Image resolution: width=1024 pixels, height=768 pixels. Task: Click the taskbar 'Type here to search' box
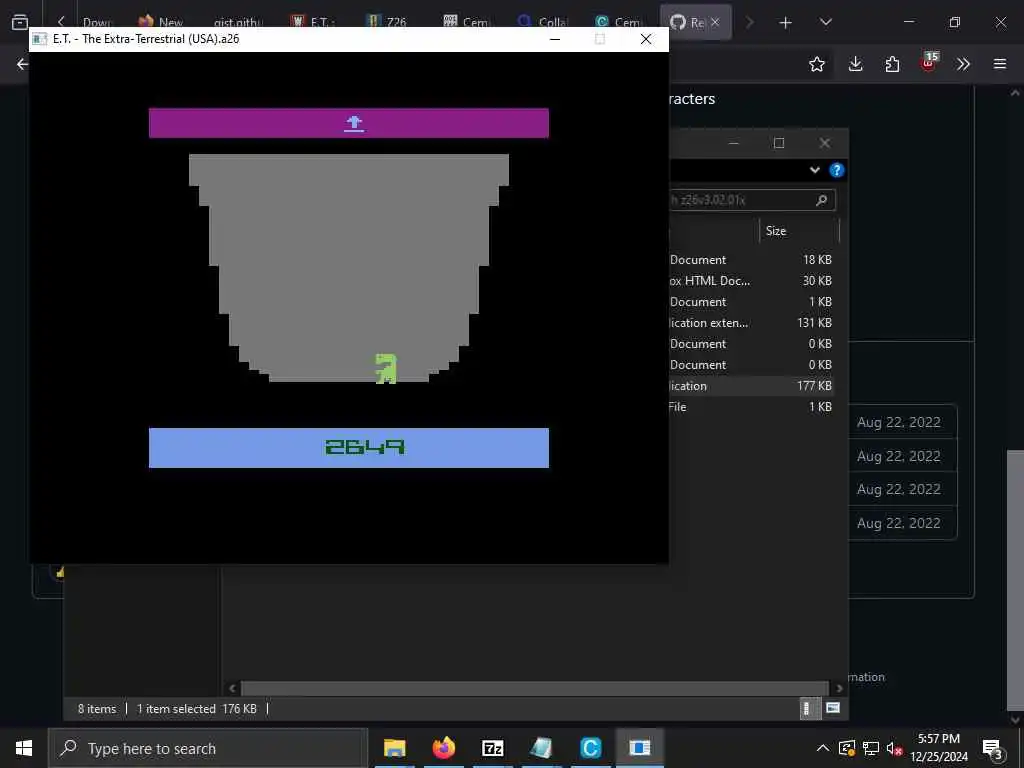(208, 748)
